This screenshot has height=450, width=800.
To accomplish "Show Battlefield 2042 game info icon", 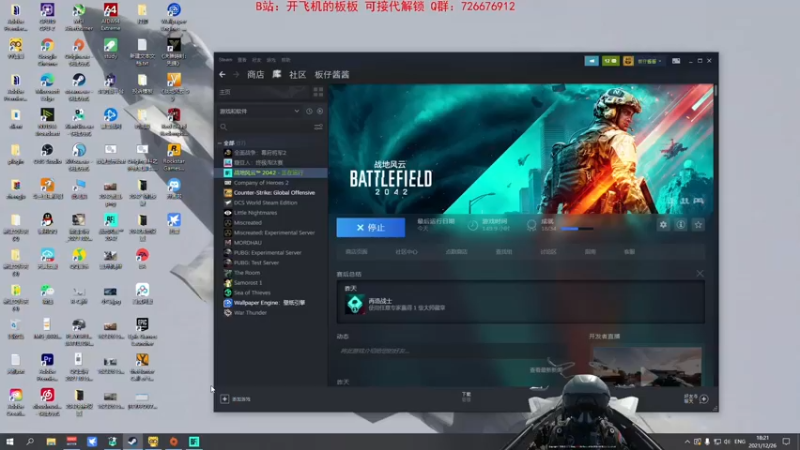I will click(681, 224).
